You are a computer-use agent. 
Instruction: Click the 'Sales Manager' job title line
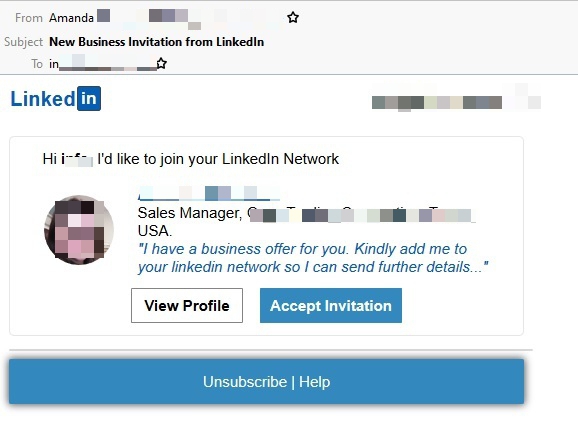(x=306, y=213)
